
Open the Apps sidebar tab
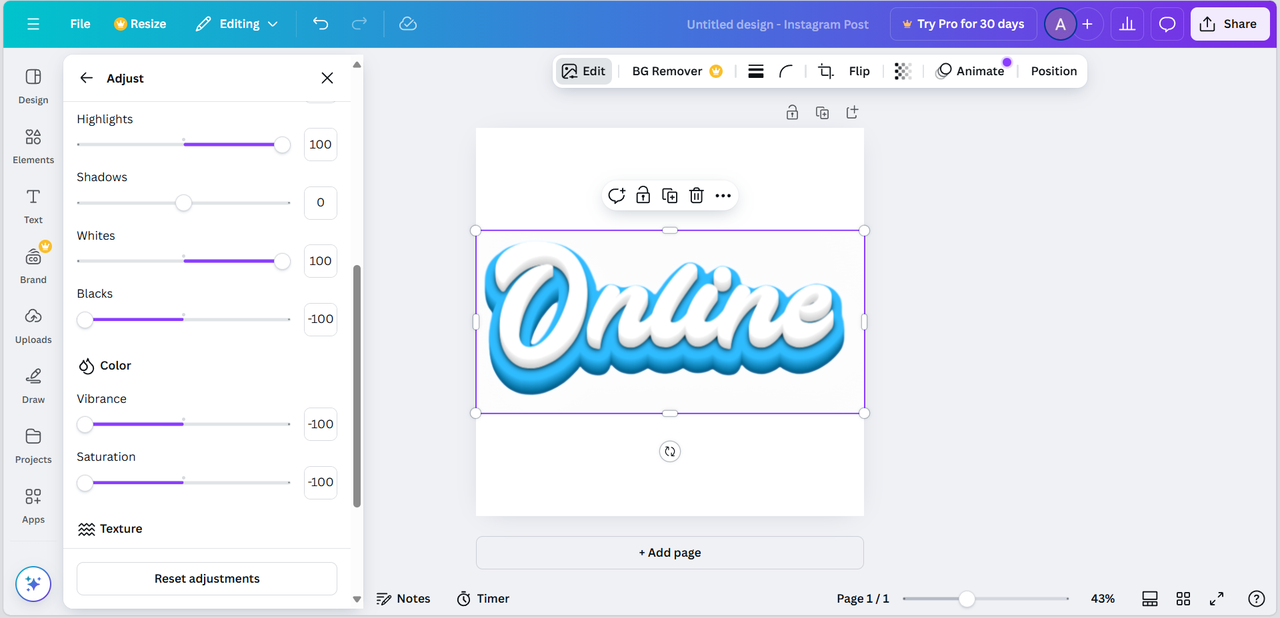[33, 506]
